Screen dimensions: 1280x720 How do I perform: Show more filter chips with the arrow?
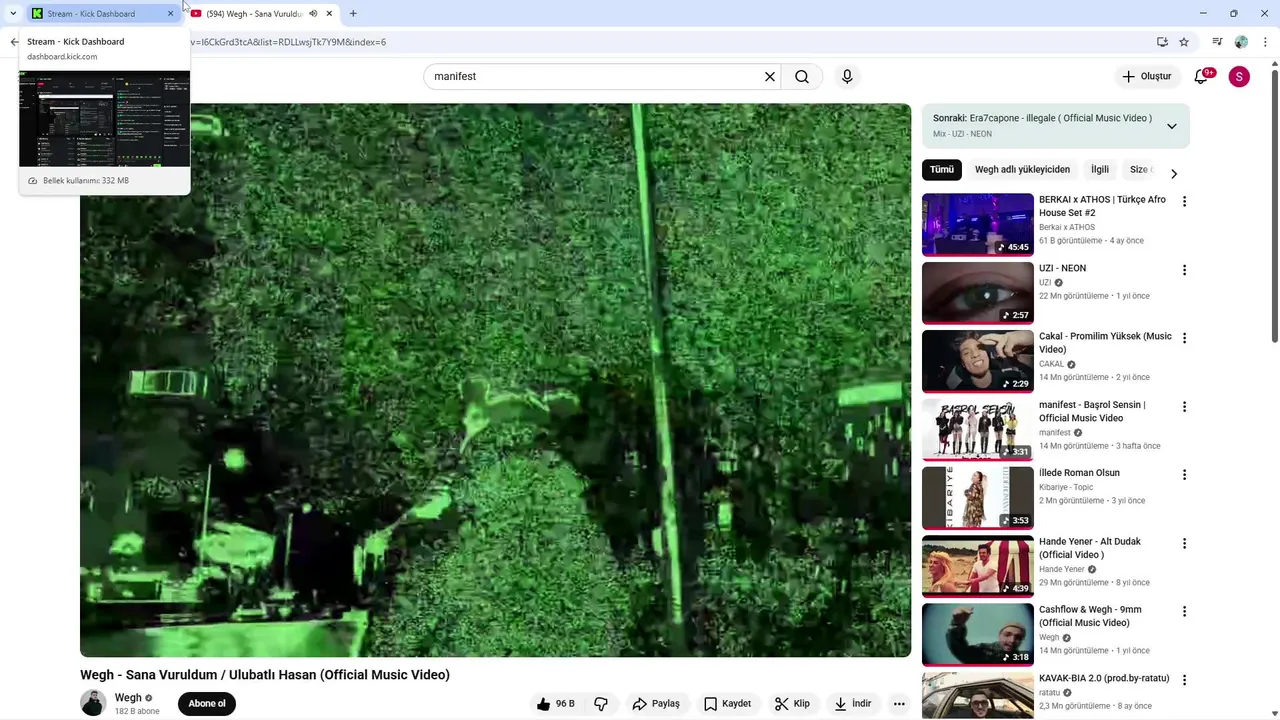(1174, 173)
